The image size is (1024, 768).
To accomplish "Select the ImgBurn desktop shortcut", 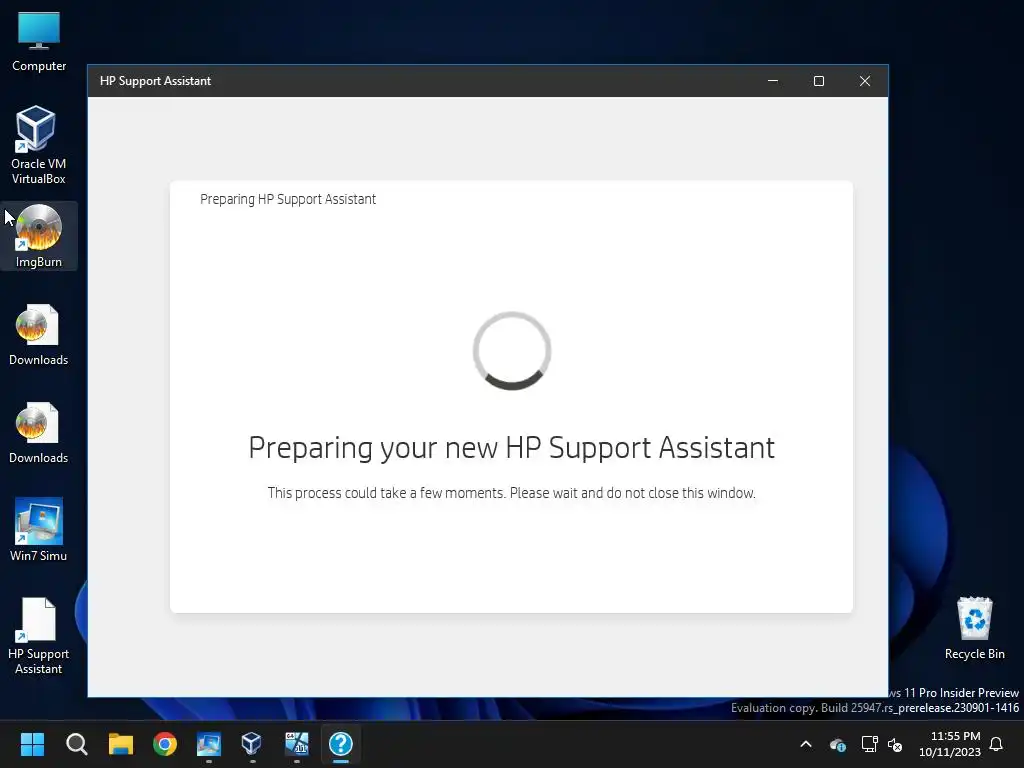I will pyautogui.click(x=39, y=236).
